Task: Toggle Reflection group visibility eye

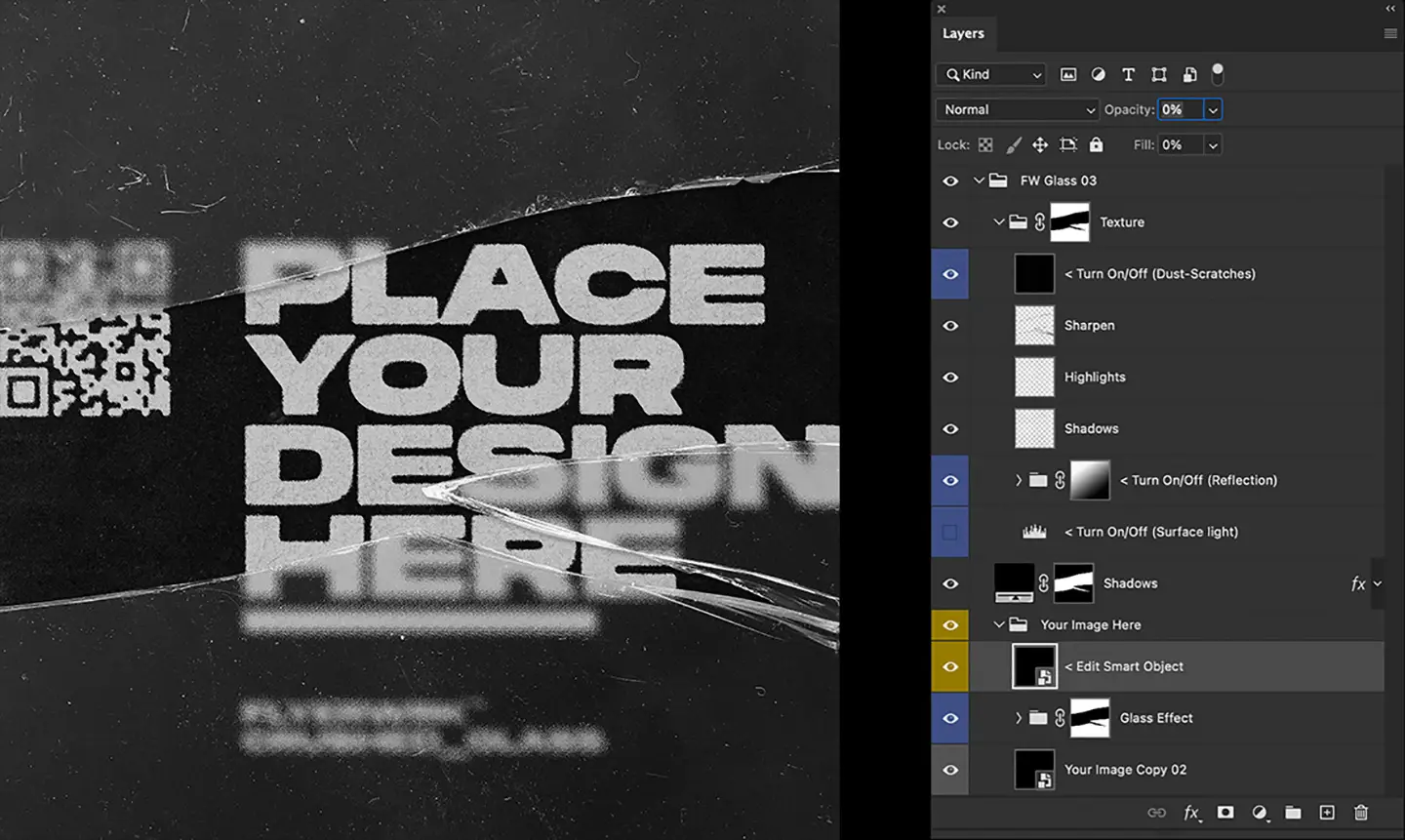Action: tap(950, 480)
